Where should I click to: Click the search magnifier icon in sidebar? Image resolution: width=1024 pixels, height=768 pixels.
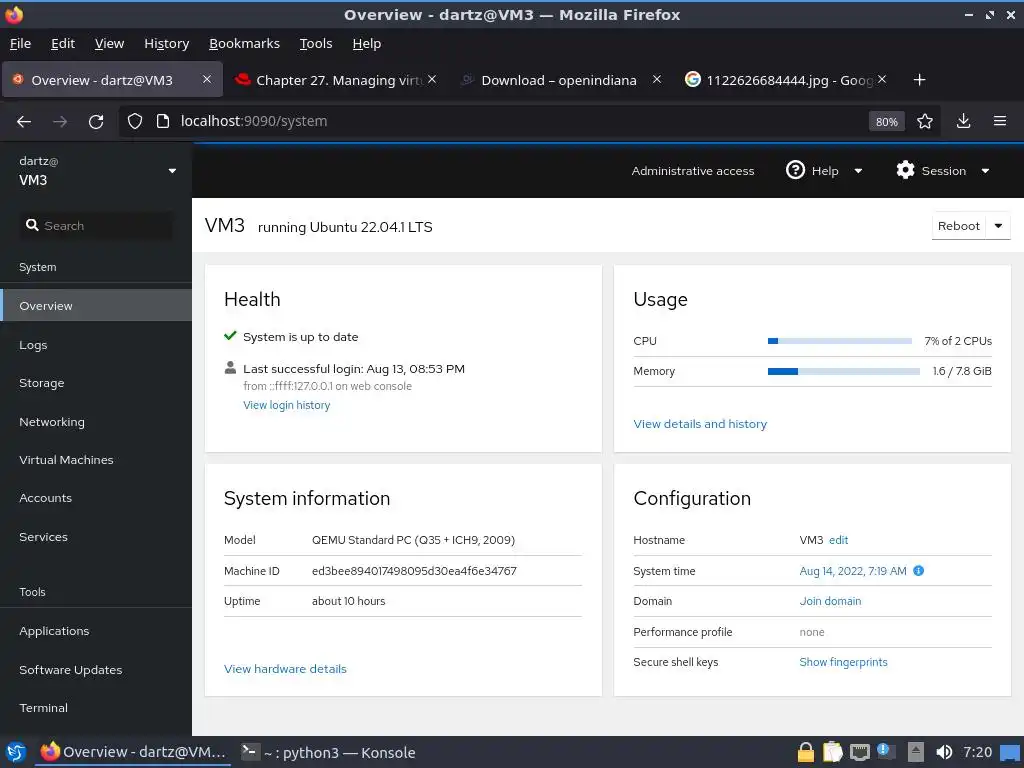click(x=32, y=225)
